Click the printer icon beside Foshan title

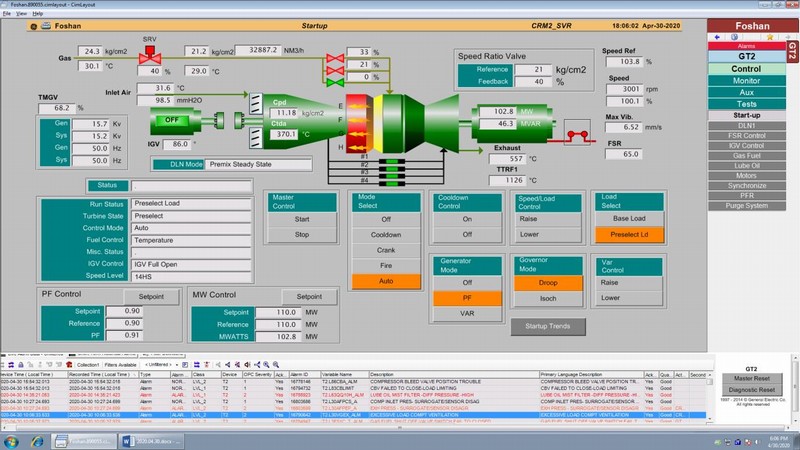coord(46,26)
